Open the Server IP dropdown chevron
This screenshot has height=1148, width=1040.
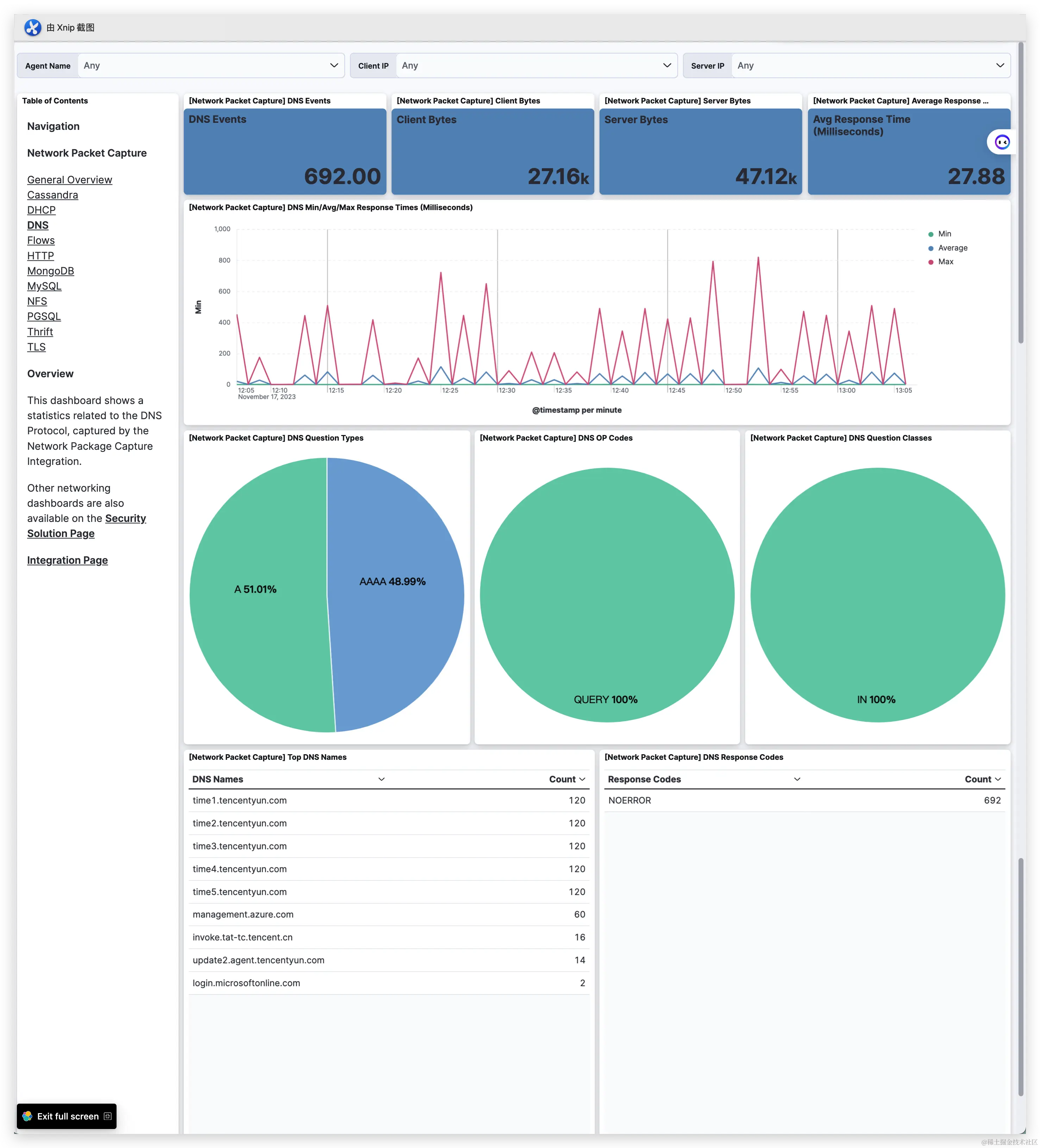pyautogui.click(x=1000, y=65)
